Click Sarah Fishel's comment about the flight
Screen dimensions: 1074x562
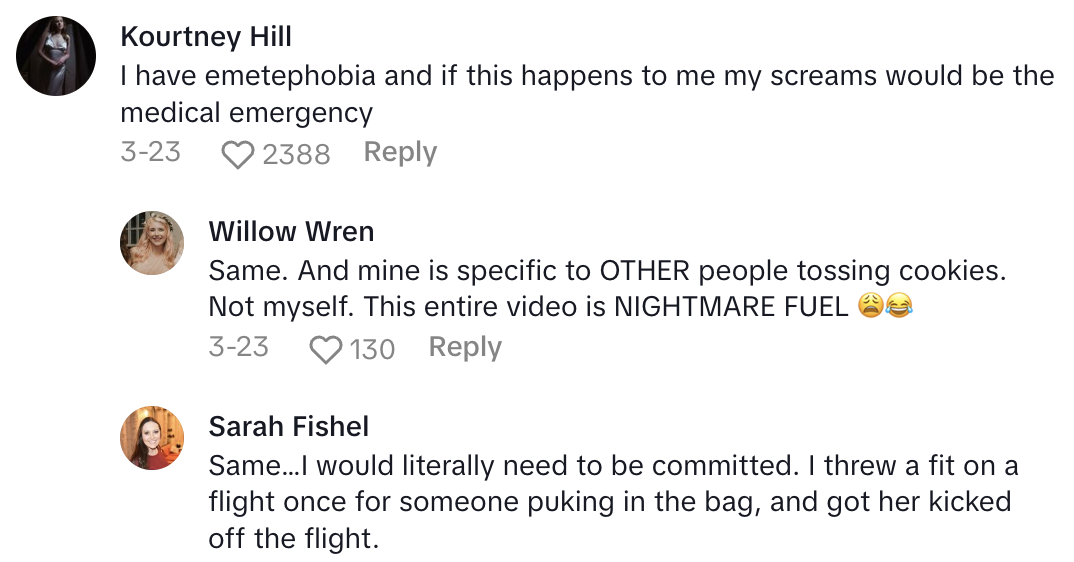pos(610,503)
